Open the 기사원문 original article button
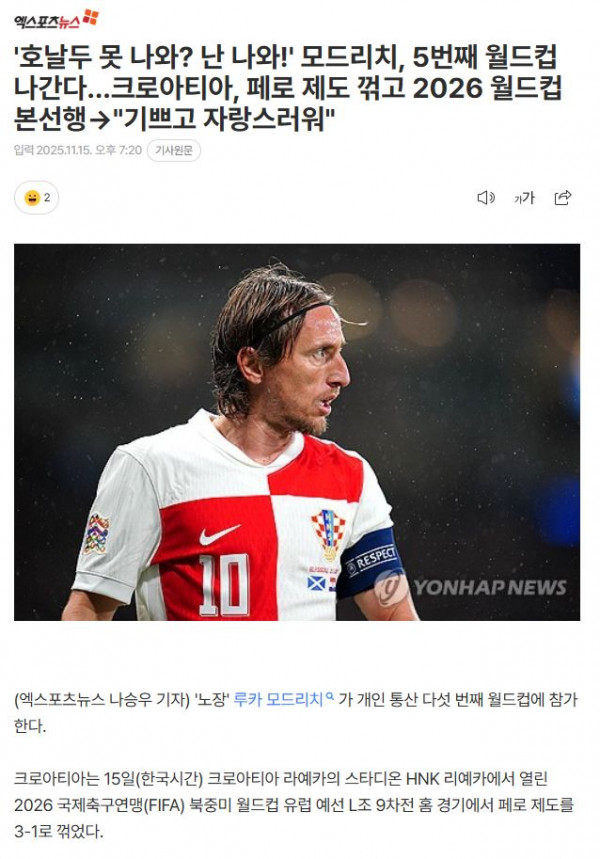The image size is (600, 859). click(174, 151)
